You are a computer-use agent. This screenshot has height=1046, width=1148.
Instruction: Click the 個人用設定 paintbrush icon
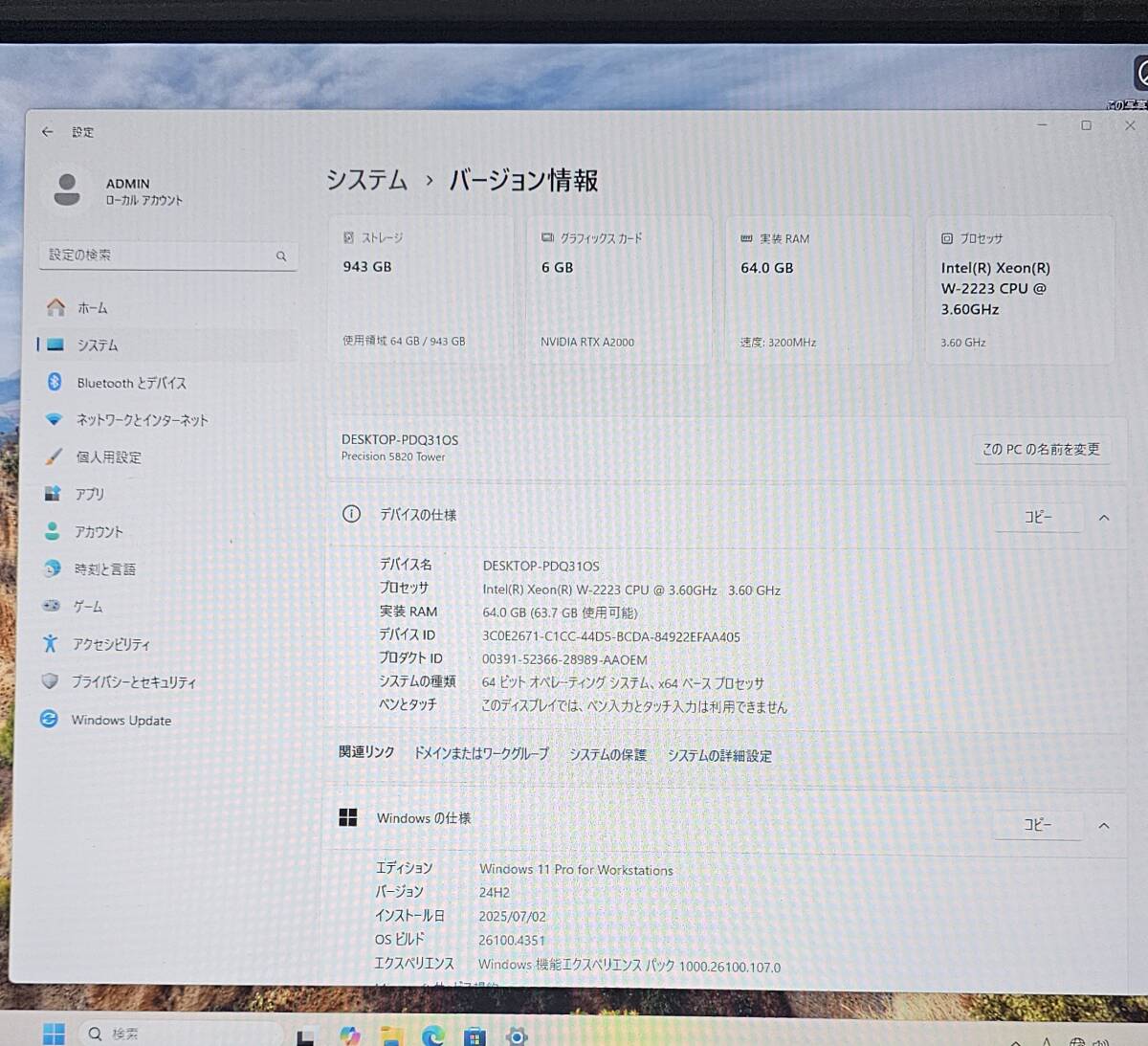(53, 456)
